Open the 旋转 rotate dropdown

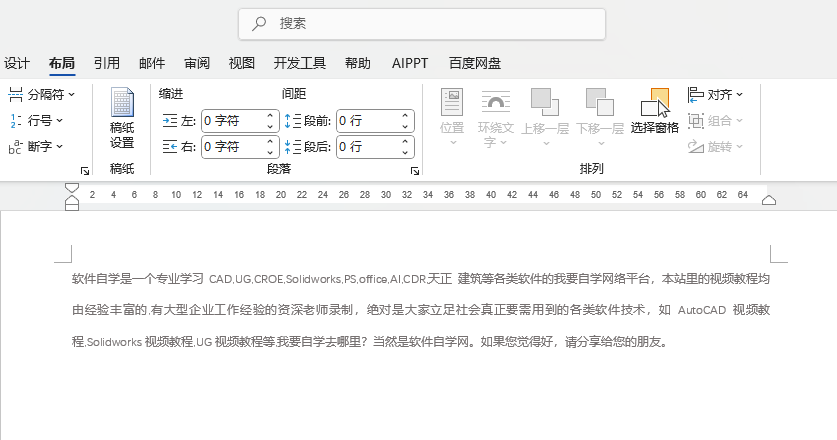click(x=715, y=146)
